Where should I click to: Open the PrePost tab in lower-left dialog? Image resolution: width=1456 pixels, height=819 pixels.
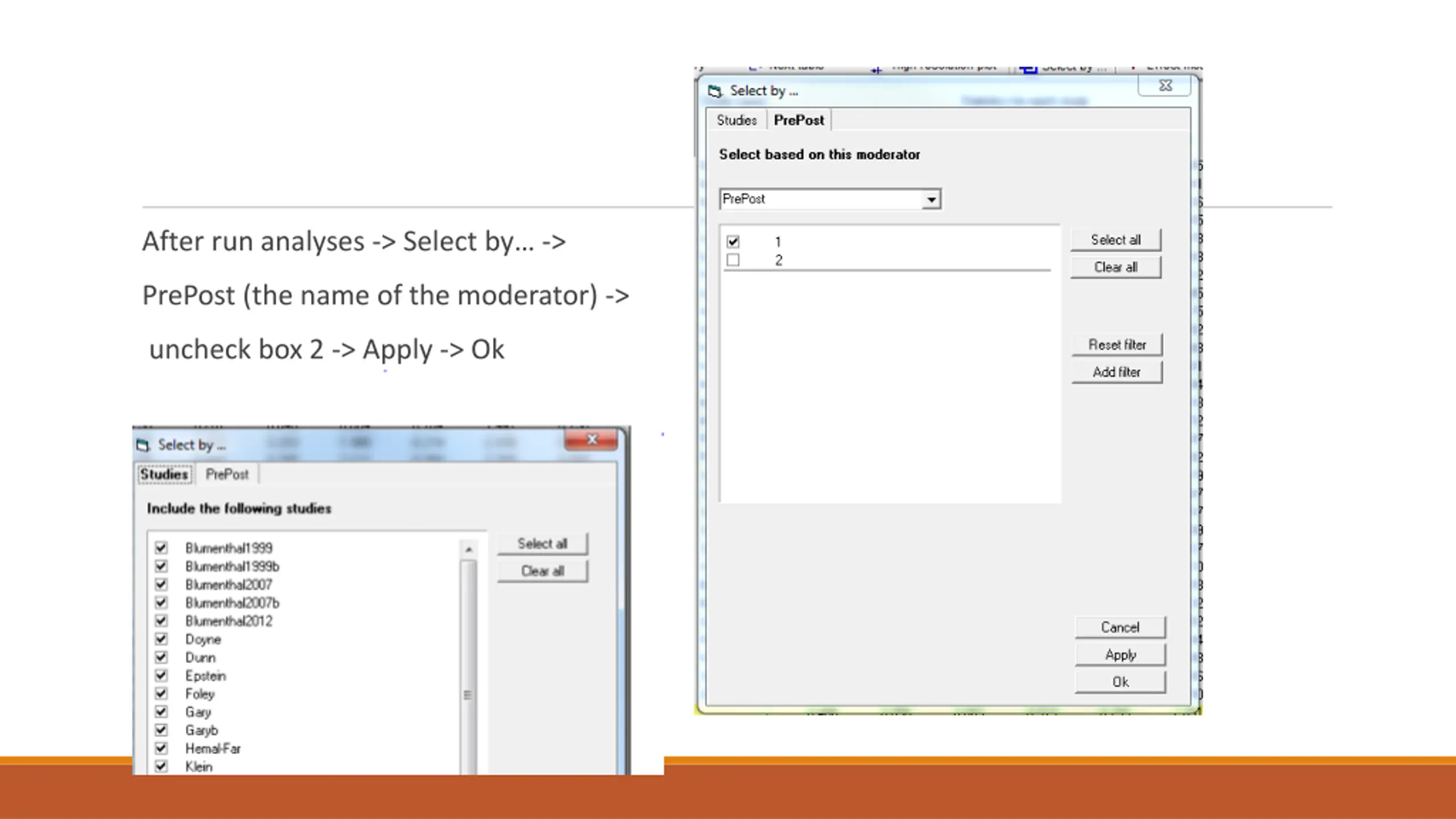pos(227,474)
